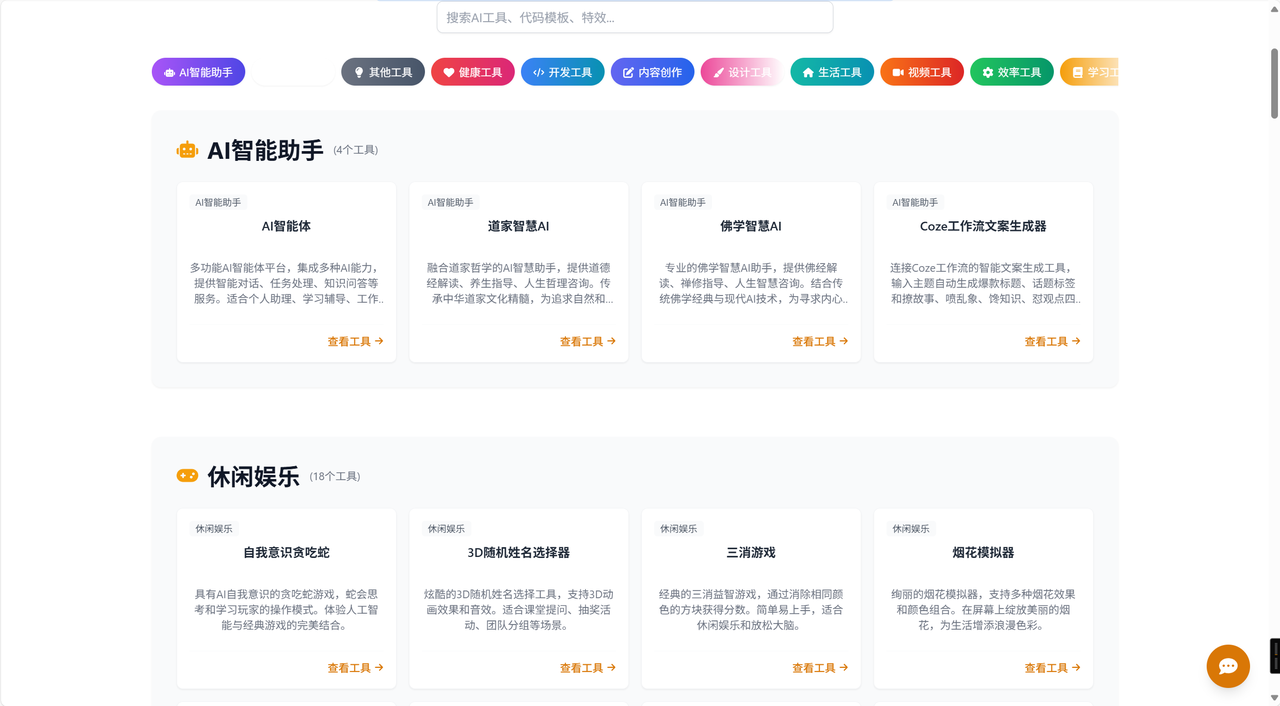Open the 效率工具 category
Image resolution: width=1280 pixels, height=706 pixels.
click(1012, 72)
